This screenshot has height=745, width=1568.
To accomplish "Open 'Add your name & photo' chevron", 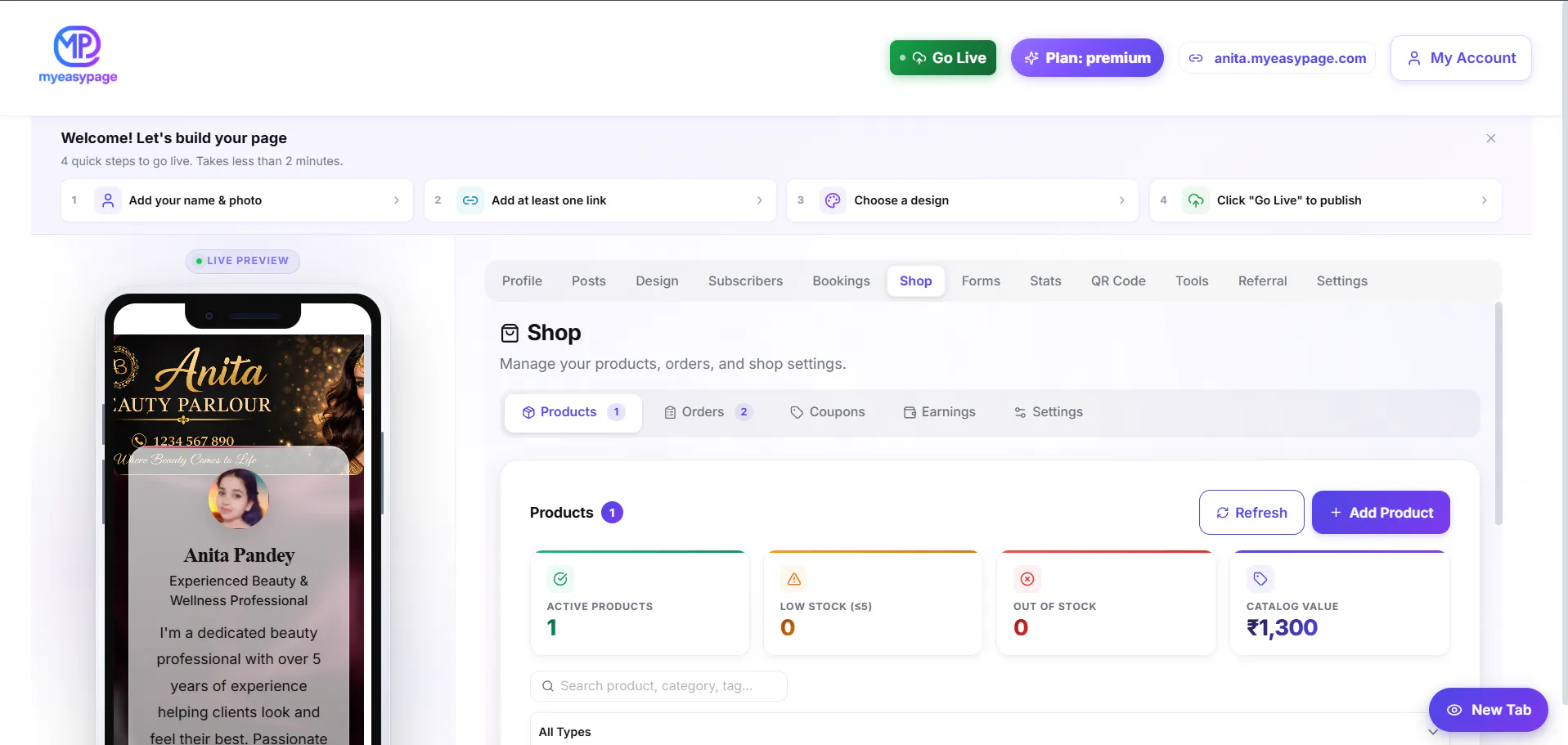I will tap(397, 200).
